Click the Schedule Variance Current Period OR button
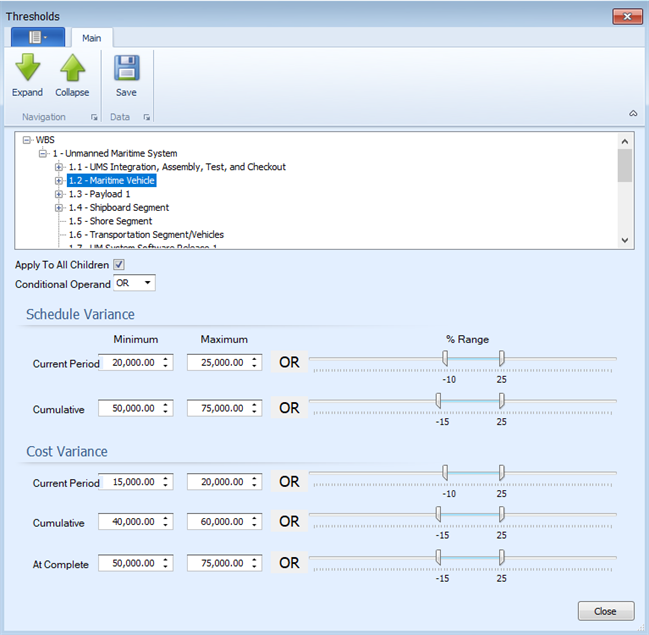Image resolution: width=649 pixels, height=635 pixels. (289, 362)
